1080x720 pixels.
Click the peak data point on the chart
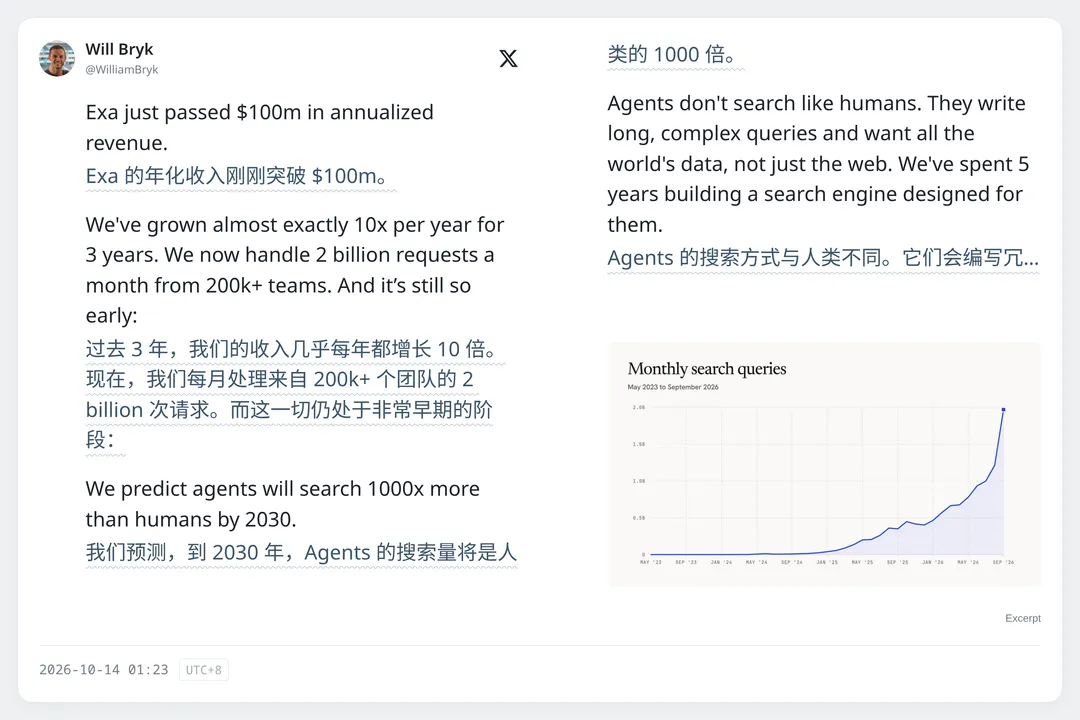tap(1004, 409)
